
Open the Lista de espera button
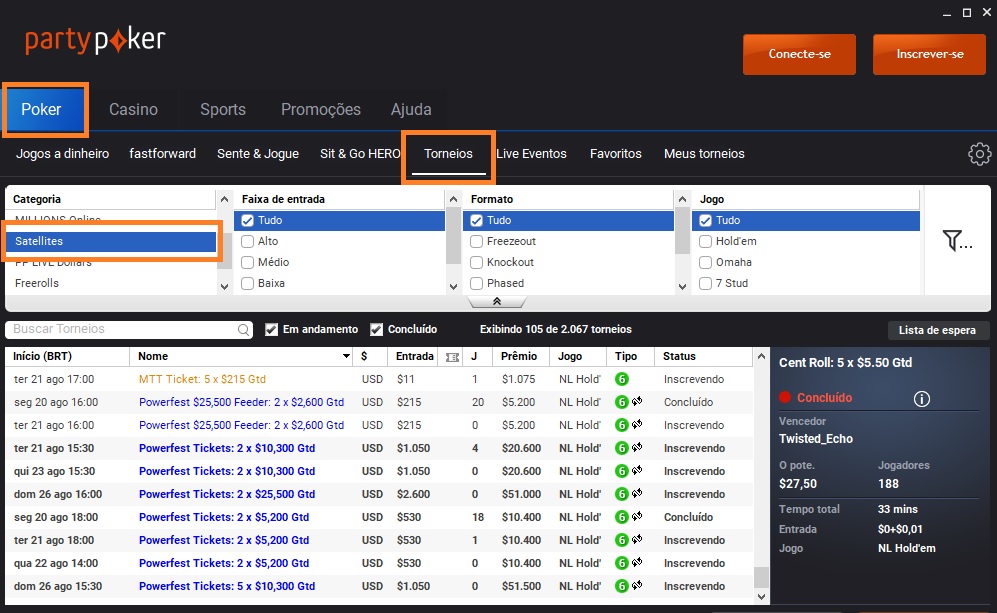(x=937, y=330)
